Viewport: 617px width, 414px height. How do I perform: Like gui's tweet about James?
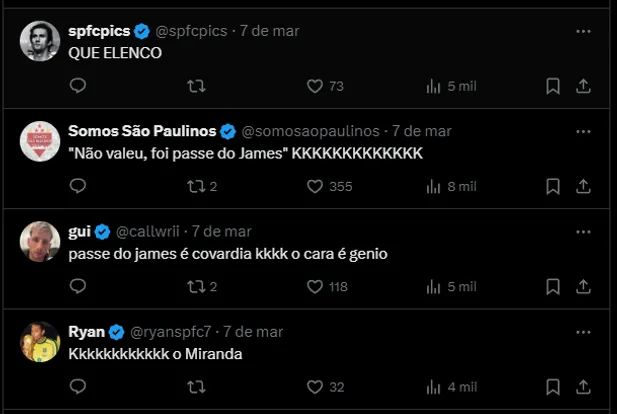(315, 287)
